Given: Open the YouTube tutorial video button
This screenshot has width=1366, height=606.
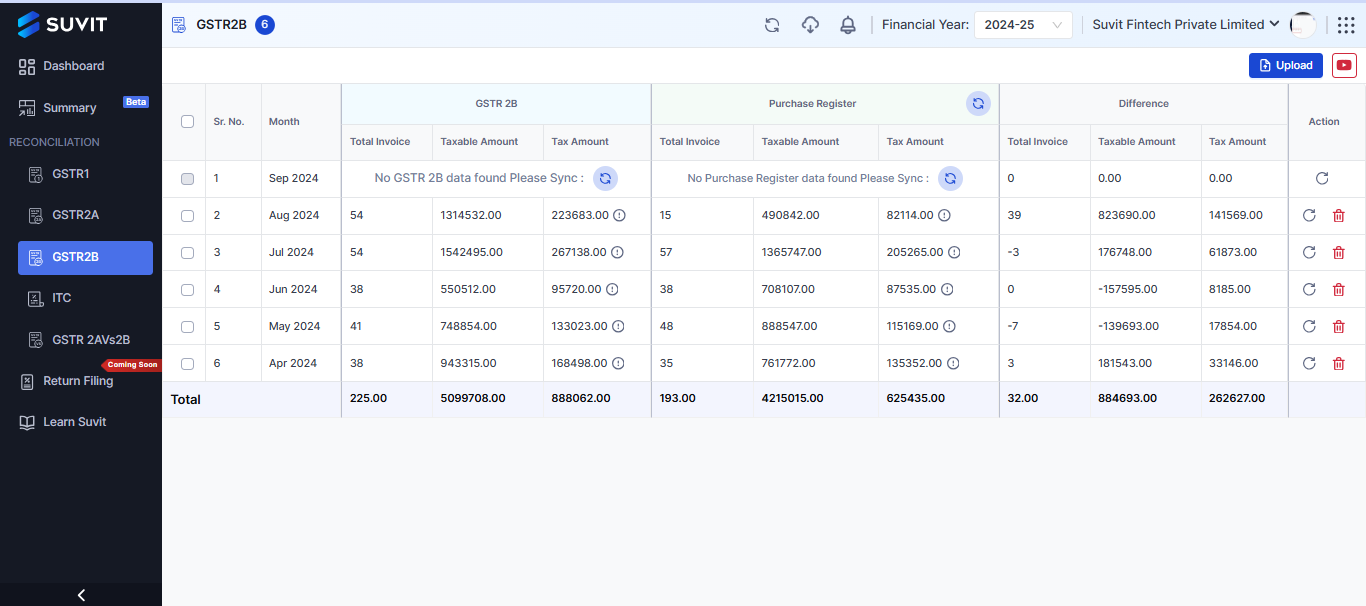Looking at the screenshot, I should click(x=1345, y=65).
